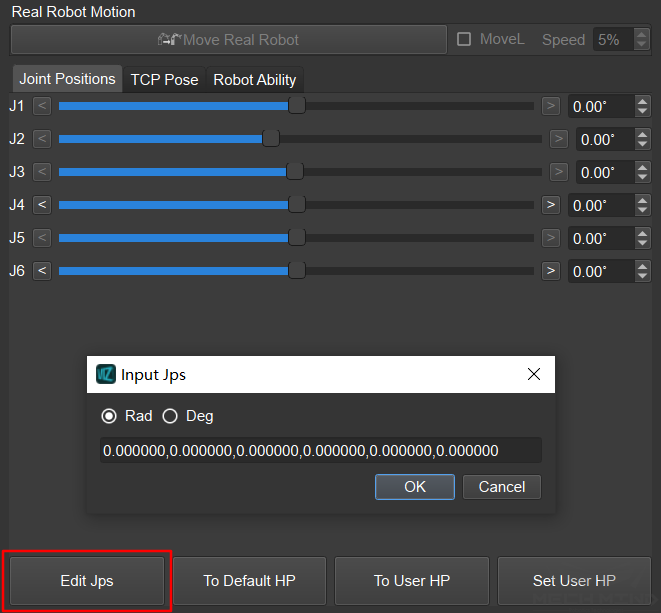Screen dimensions: 661x613
Task: Close the Input Jps dialog
Action: 534,374
